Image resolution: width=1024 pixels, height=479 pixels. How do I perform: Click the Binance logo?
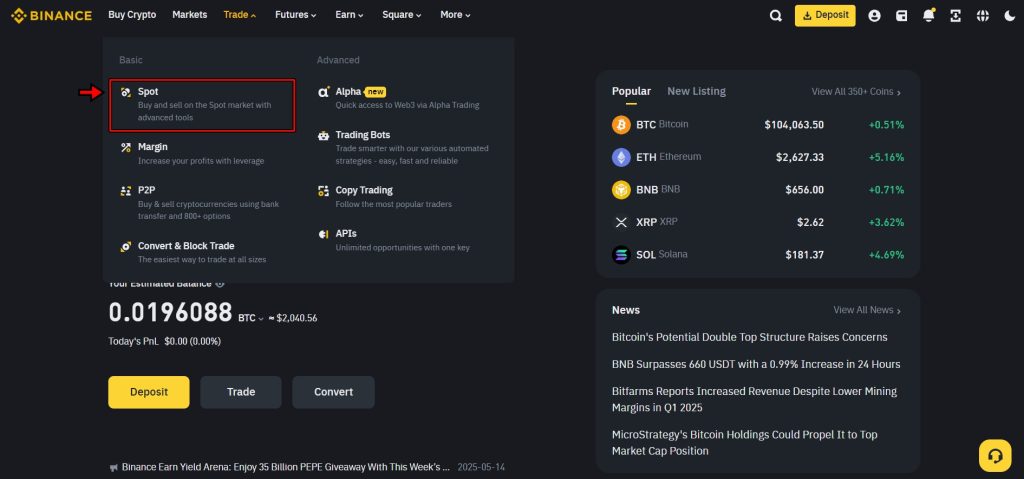coord(52,15)
